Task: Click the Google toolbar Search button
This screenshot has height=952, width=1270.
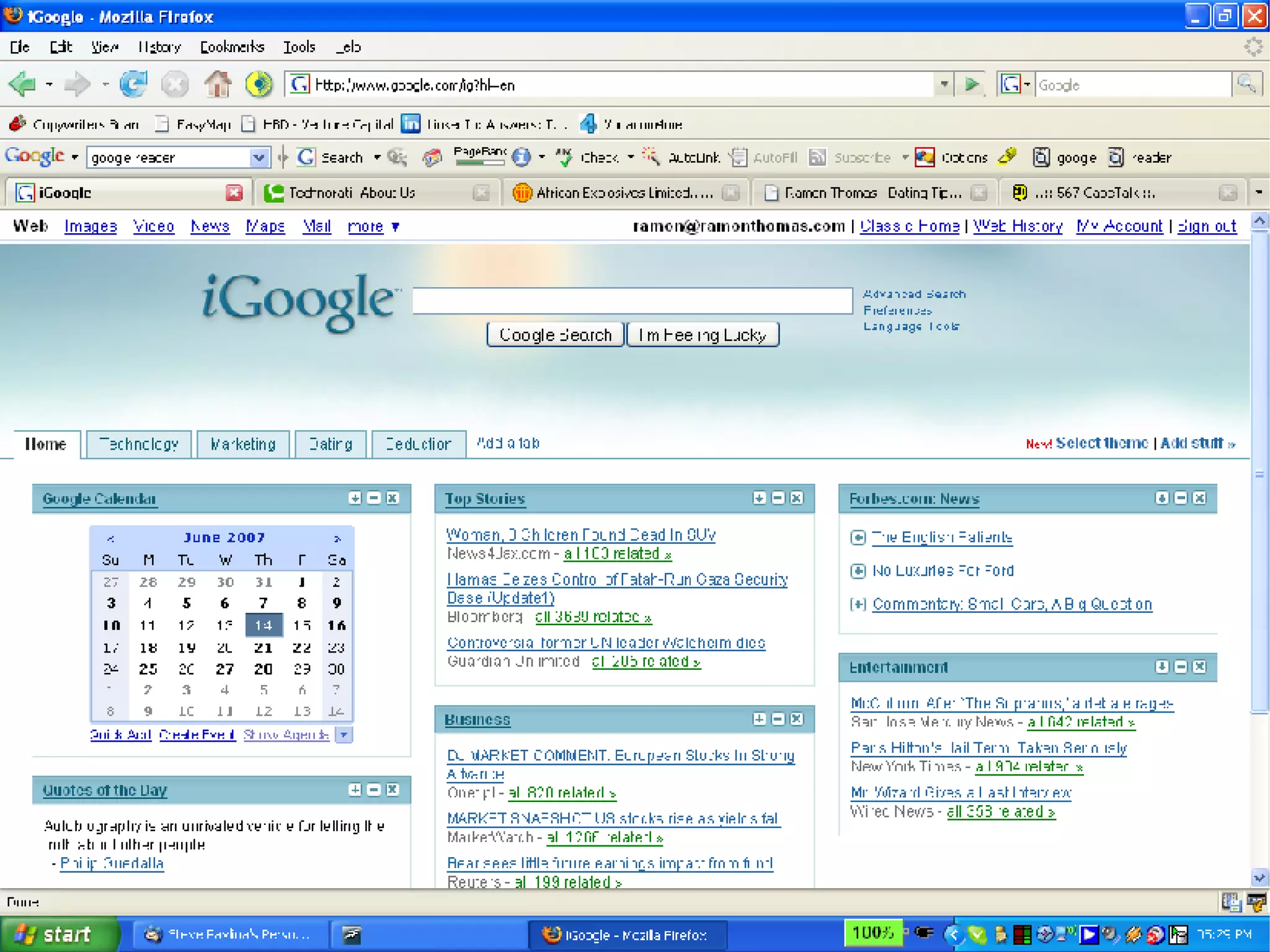Action: coord(329,158)
